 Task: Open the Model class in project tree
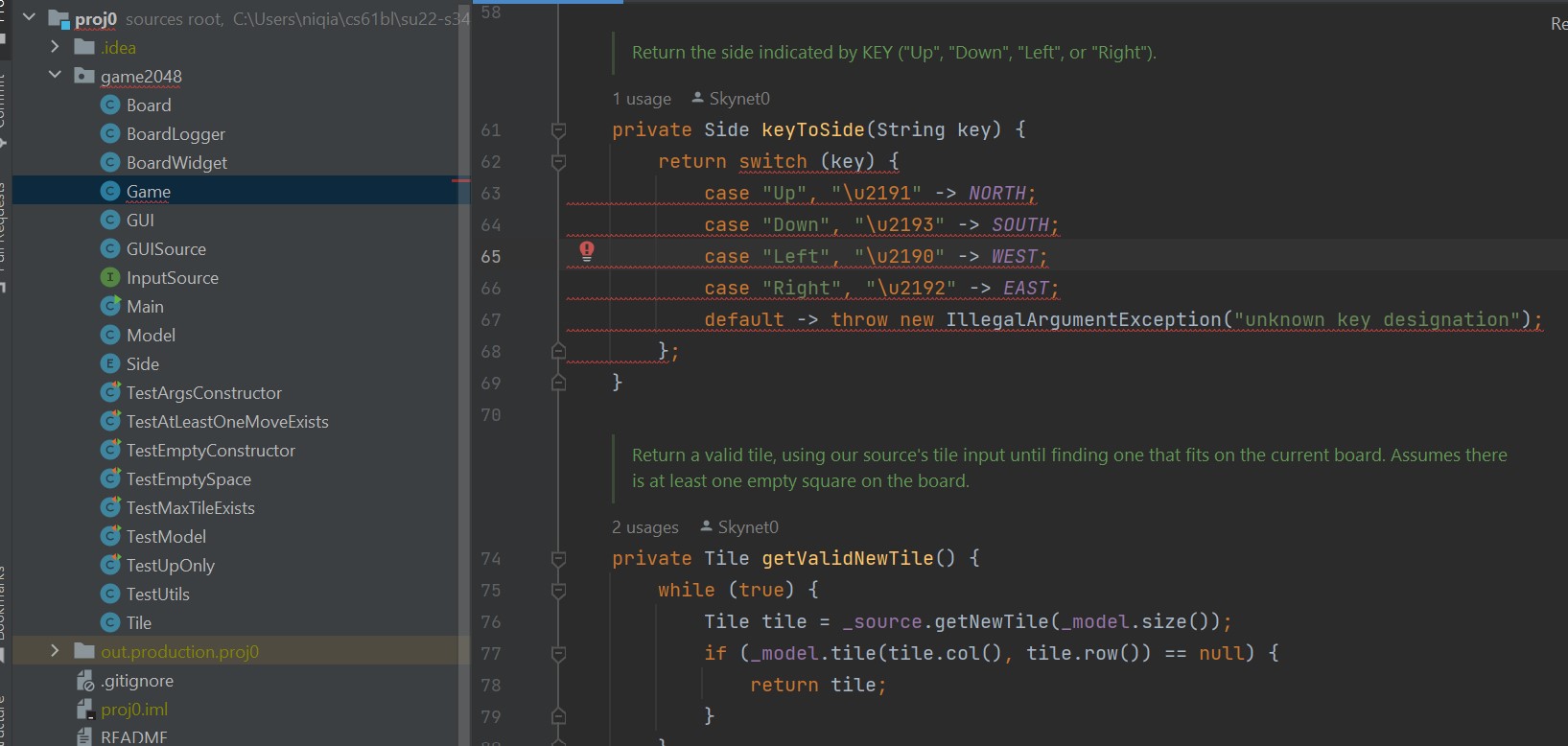(151, 336)
